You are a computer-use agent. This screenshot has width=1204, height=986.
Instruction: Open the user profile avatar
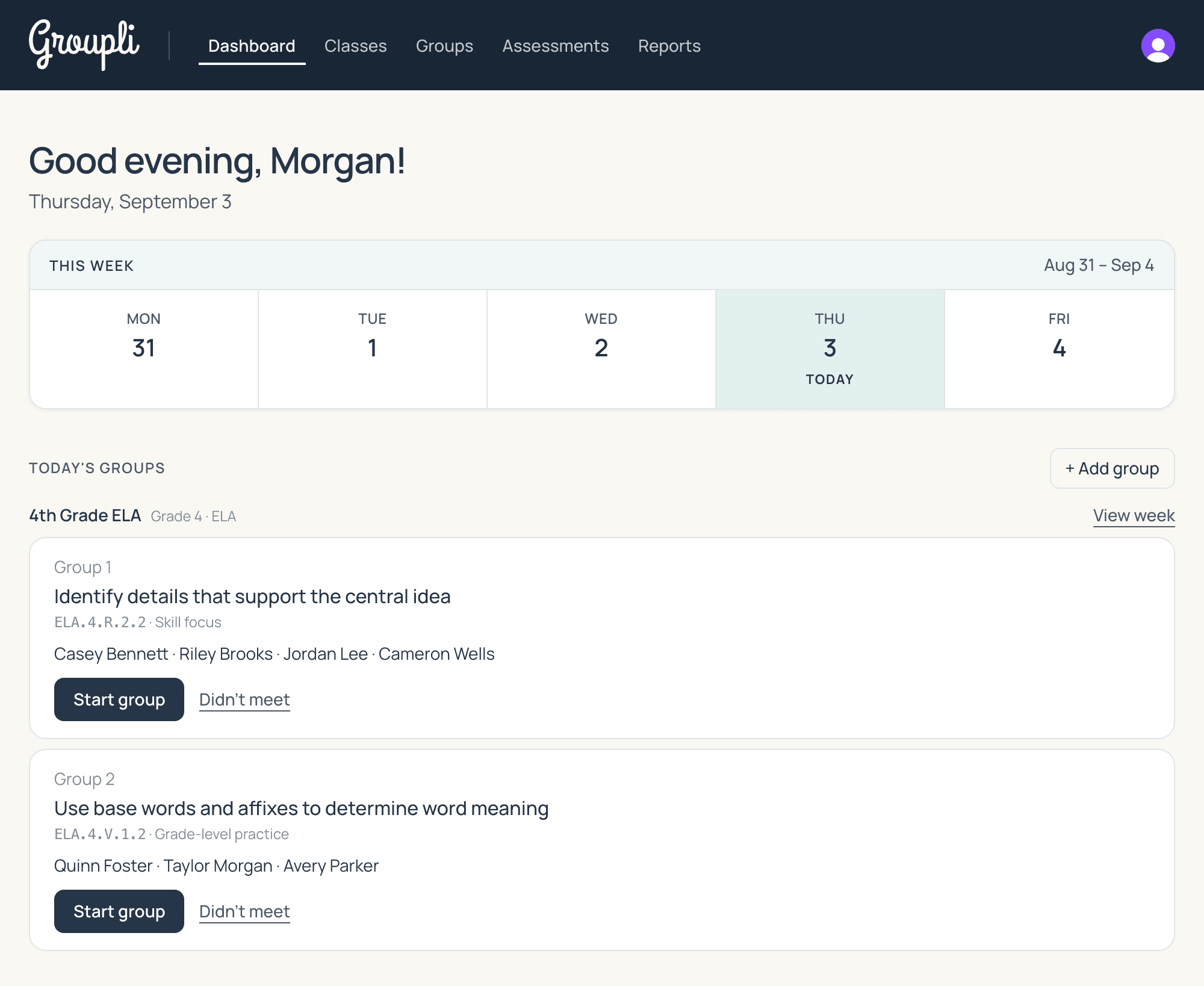(1158, 46)
